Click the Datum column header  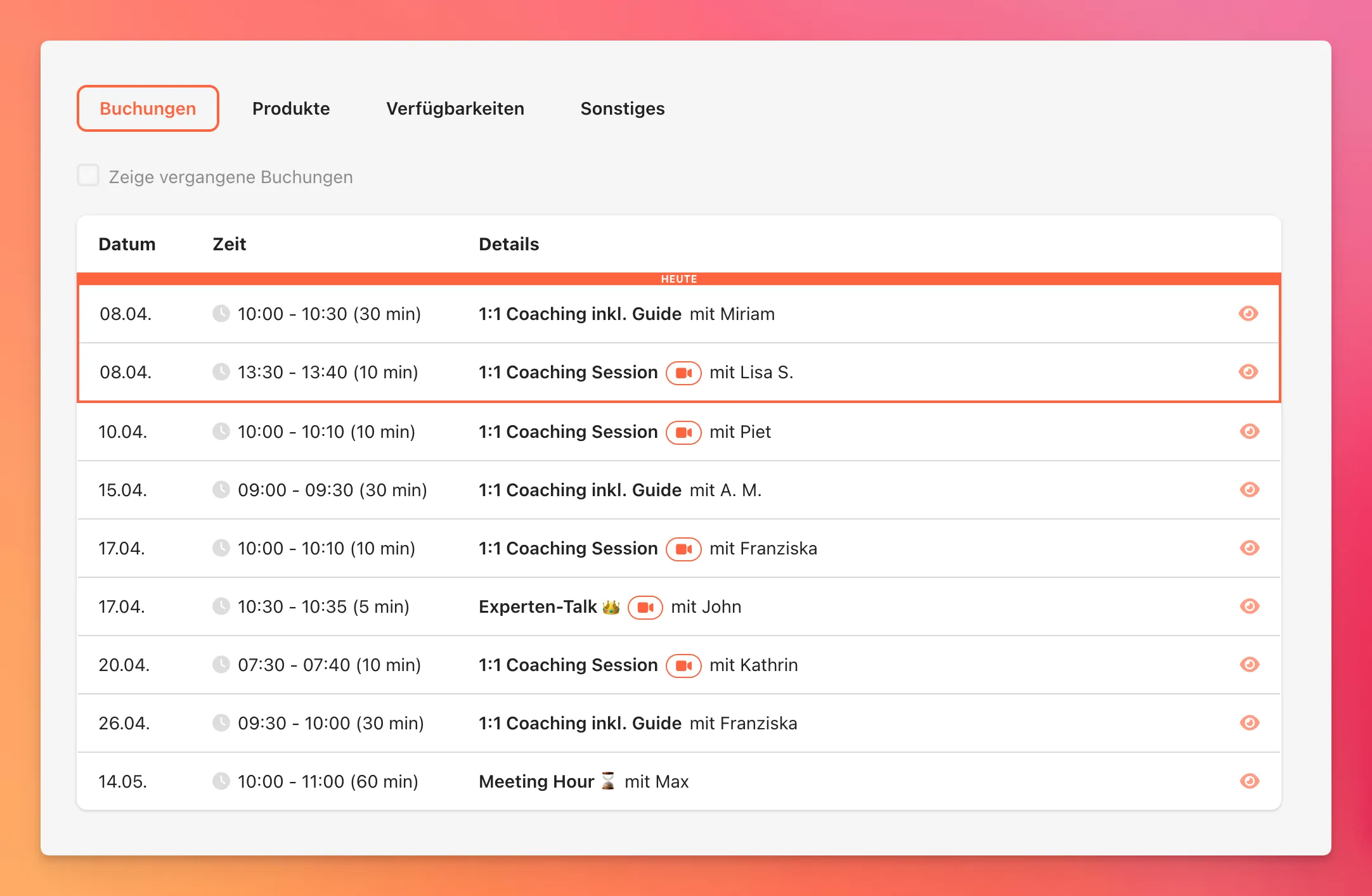[127, 244]
